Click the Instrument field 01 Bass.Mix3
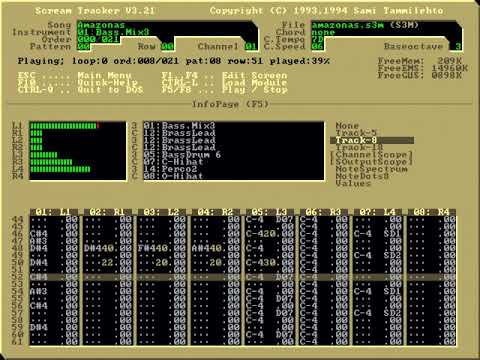The image size is (480, 360). point(113,32)
